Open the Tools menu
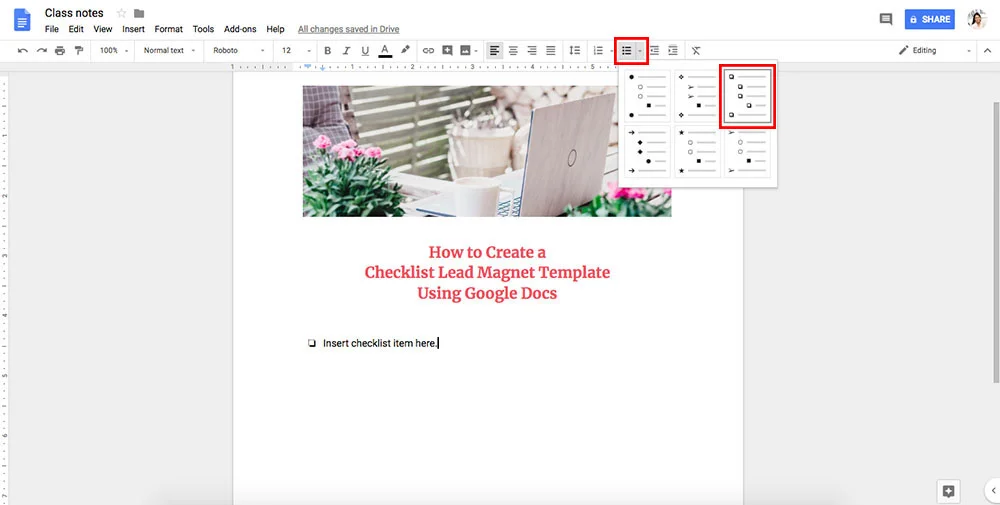Screen dimensions: 1000x505 203,29
